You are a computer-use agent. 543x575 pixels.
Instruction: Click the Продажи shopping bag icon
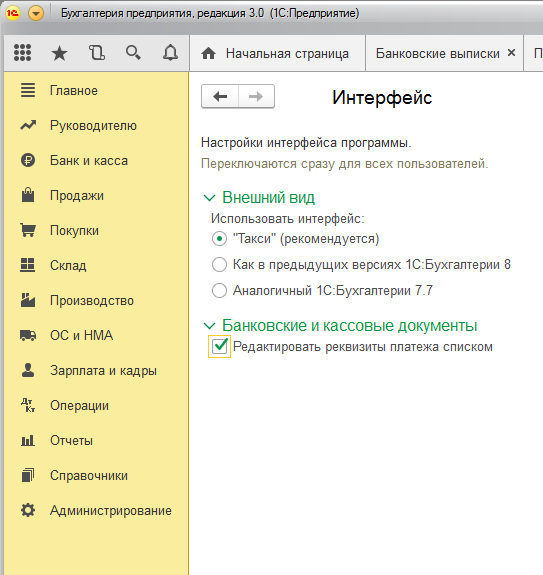[28, 195]
